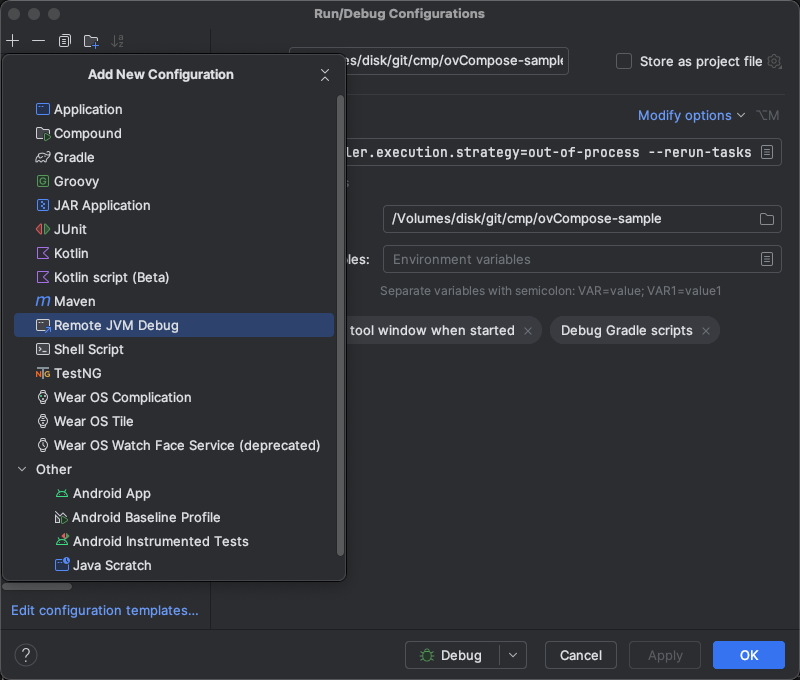Click the Environment variables input field
Screen dimensions: 800x680
click(x=570, y=259)
